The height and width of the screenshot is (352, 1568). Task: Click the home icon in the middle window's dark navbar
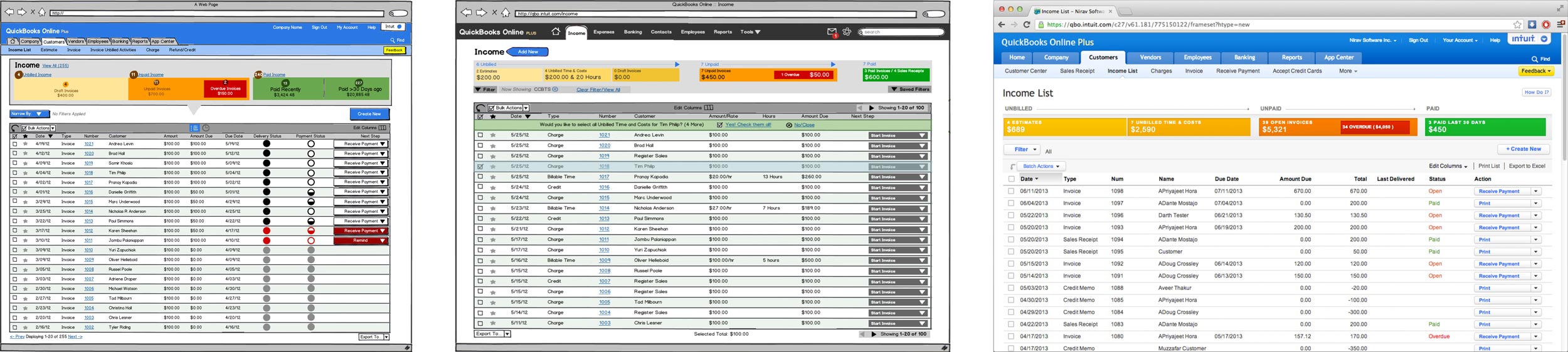(556, 31)
